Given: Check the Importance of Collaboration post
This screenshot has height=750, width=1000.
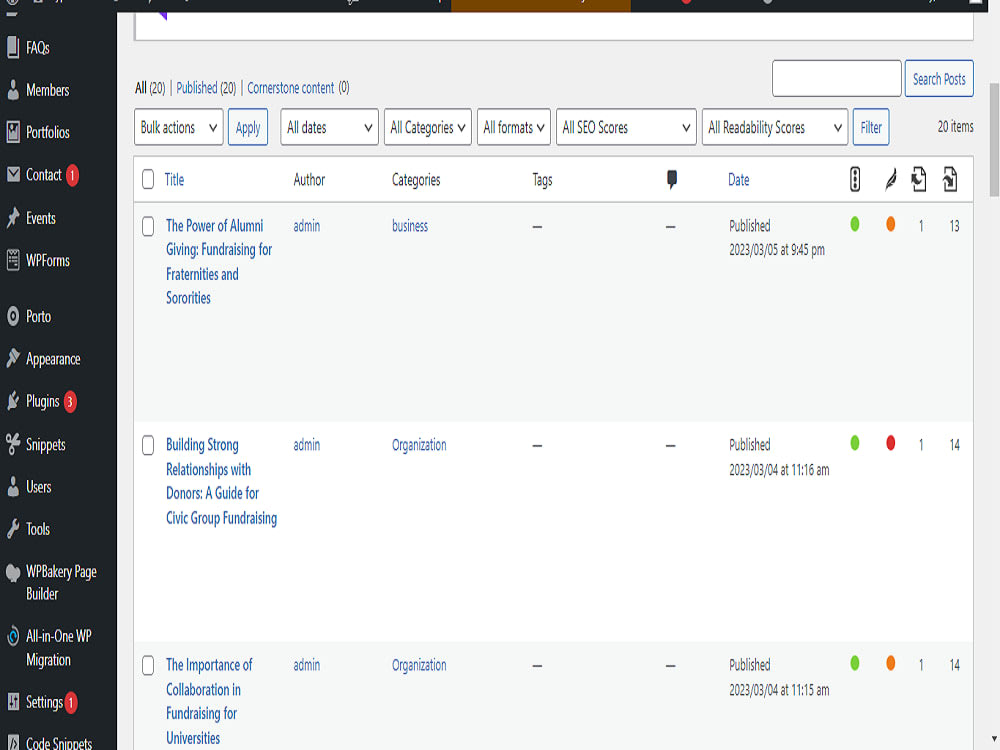Looking at the screenshot, I should tap(148, 665).
